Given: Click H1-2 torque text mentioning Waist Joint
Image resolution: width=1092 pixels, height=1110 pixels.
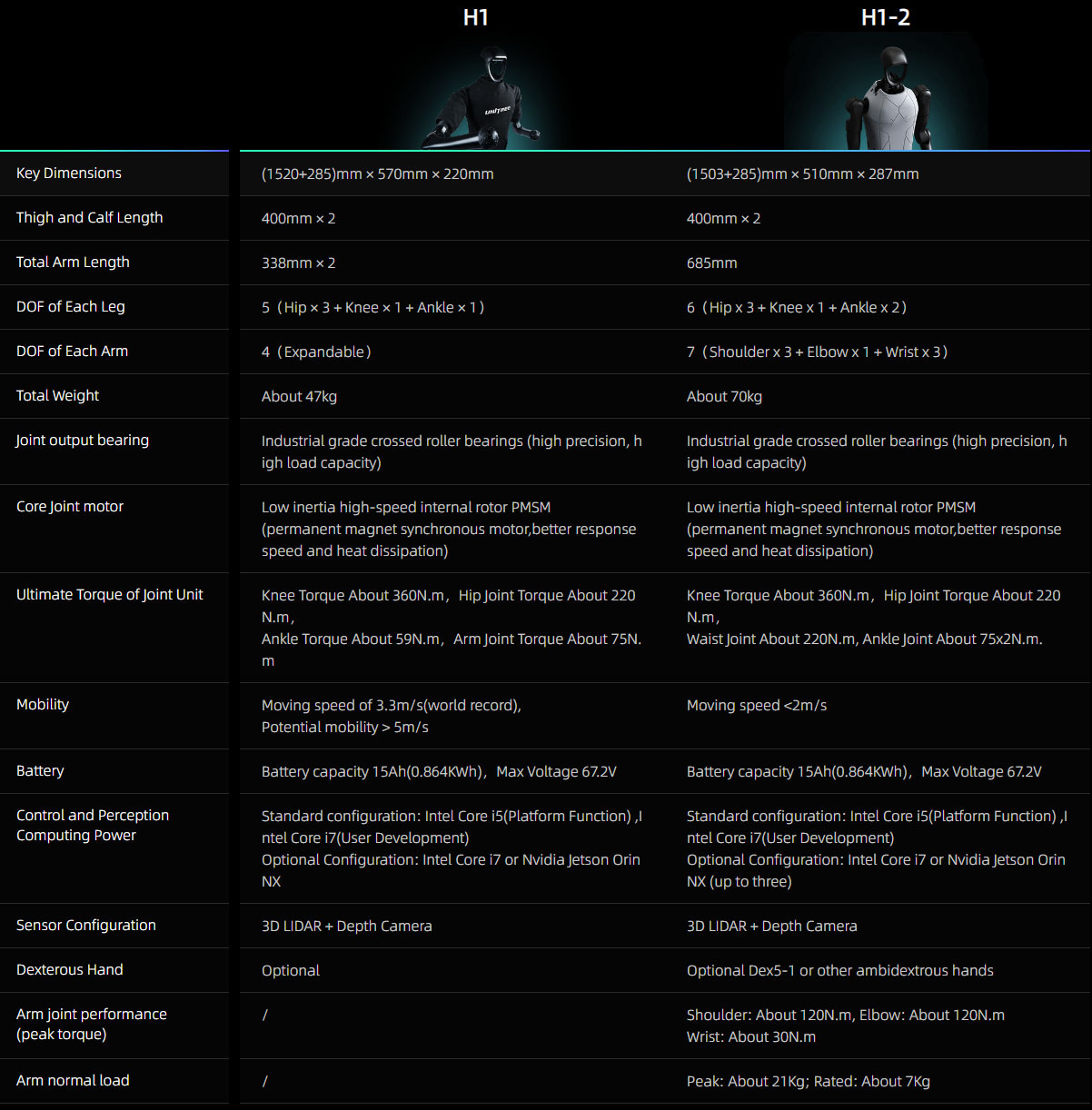Looking at the screenshot, I should pos(865,639).
